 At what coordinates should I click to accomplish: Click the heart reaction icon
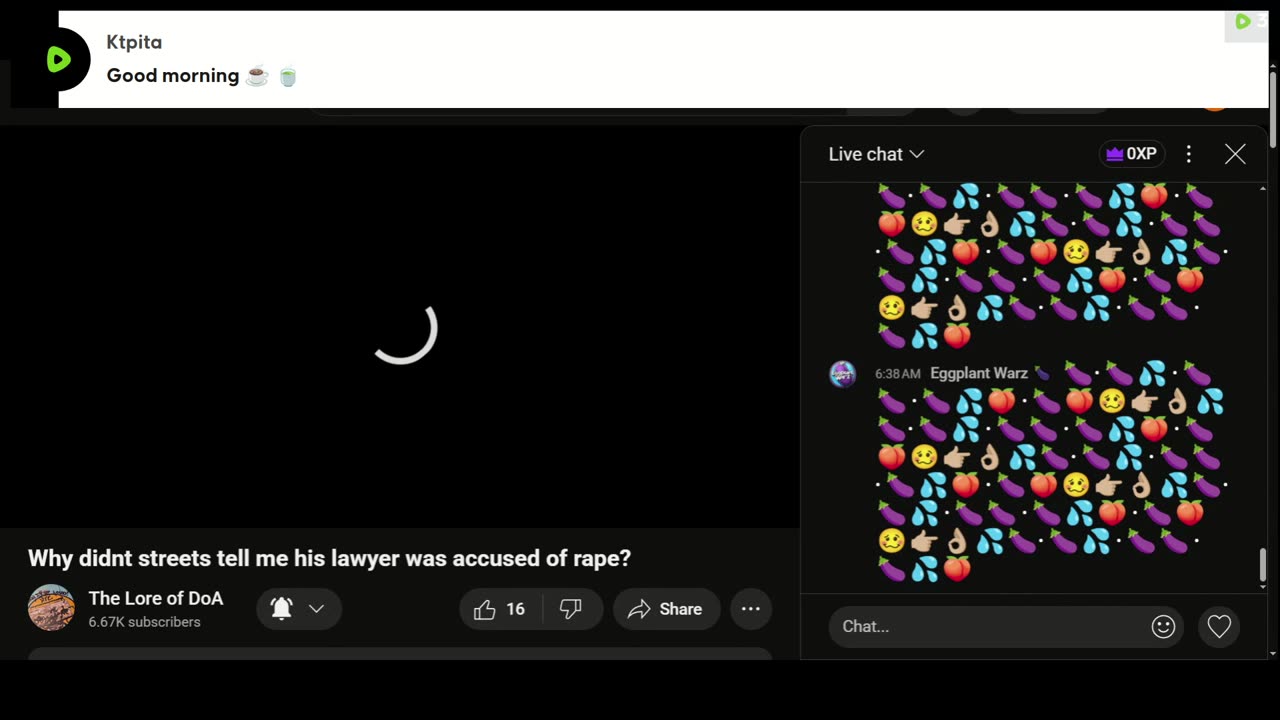pos(1219,626)
